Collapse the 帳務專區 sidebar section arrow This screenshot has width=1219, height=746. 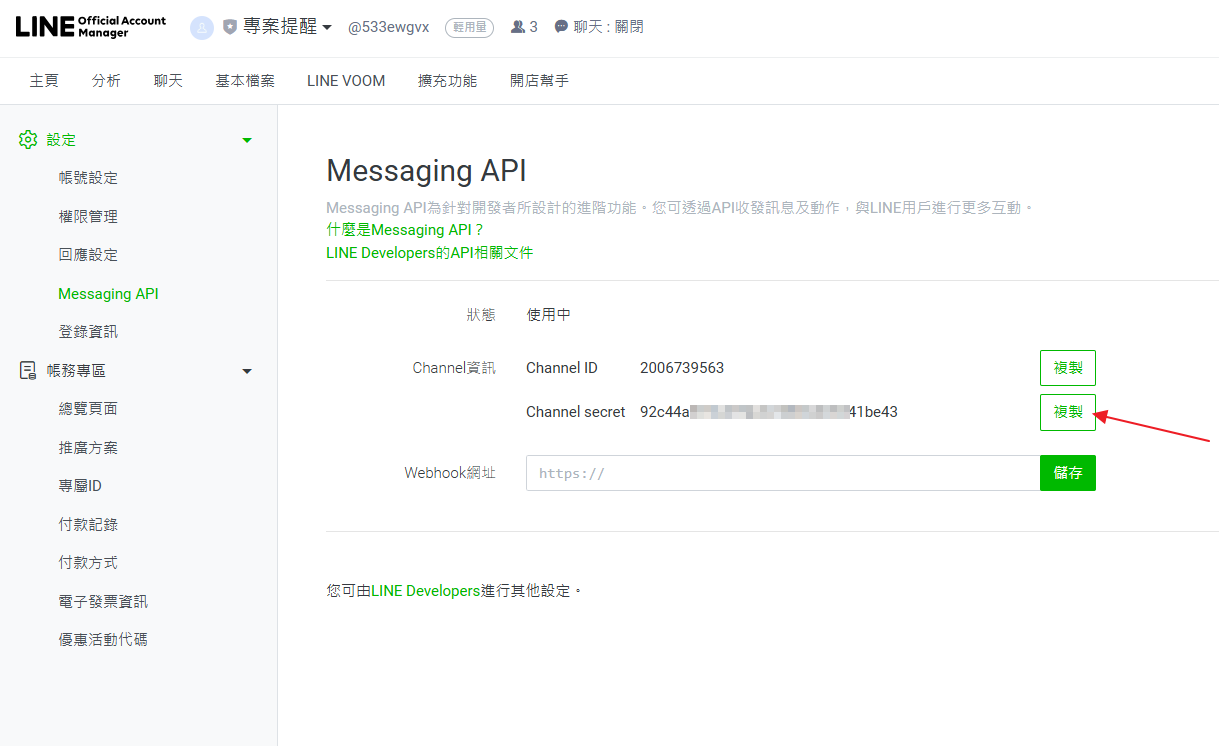point(247,371)
